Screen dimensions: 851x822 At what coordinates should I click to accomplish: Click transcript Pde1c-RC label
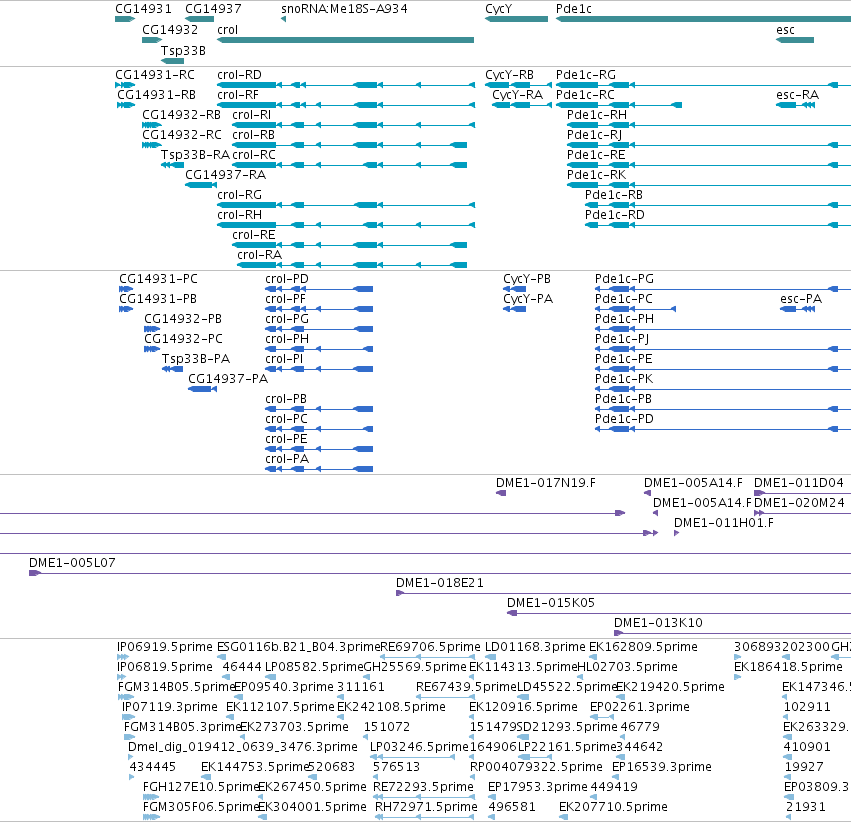point(585,94)
